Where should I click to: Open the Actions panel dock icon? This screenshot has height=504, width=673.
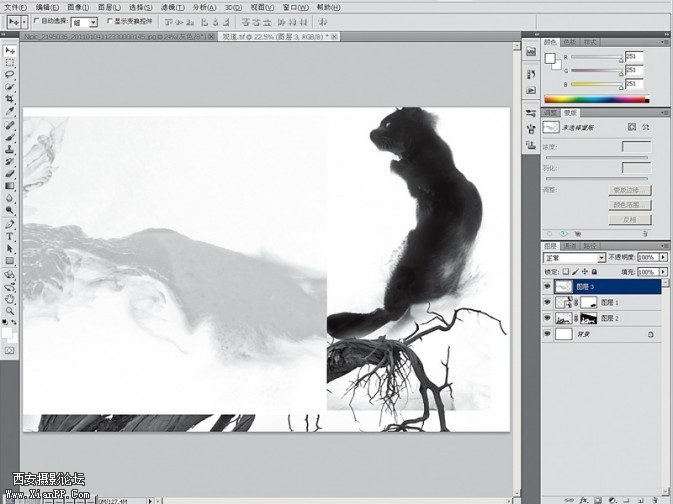531,90
